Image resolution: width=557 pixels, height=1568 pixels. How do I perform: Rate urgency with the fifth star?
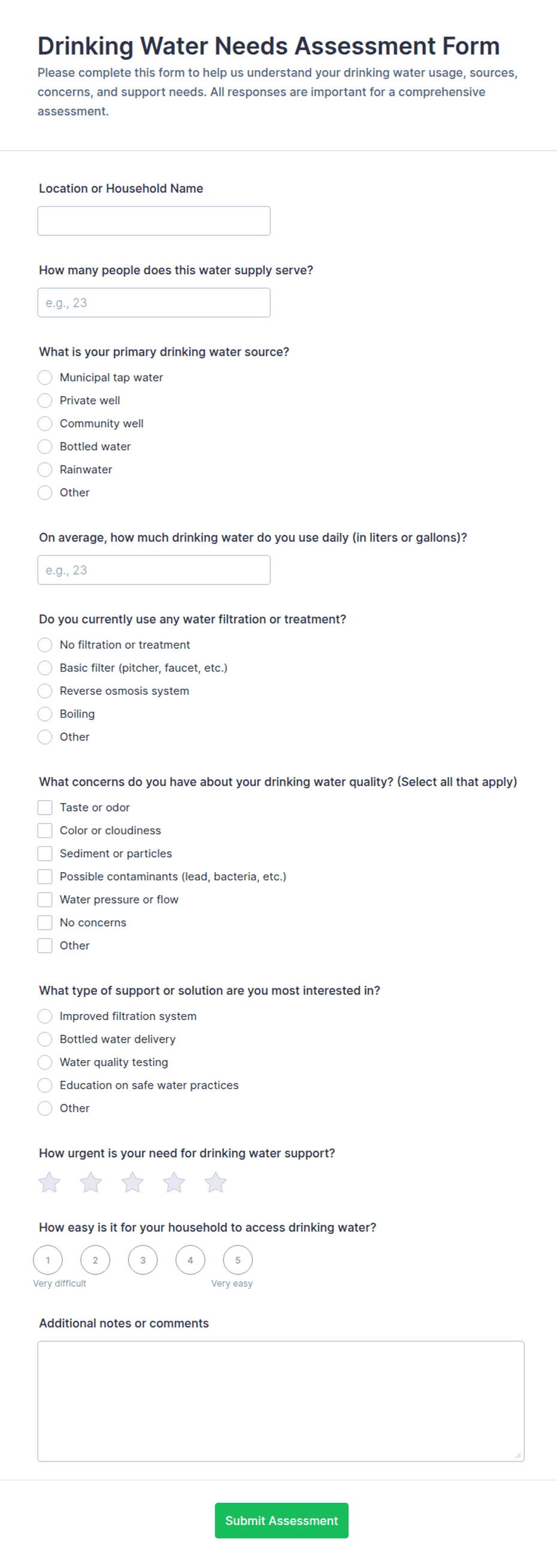[x=216, y=1182]
